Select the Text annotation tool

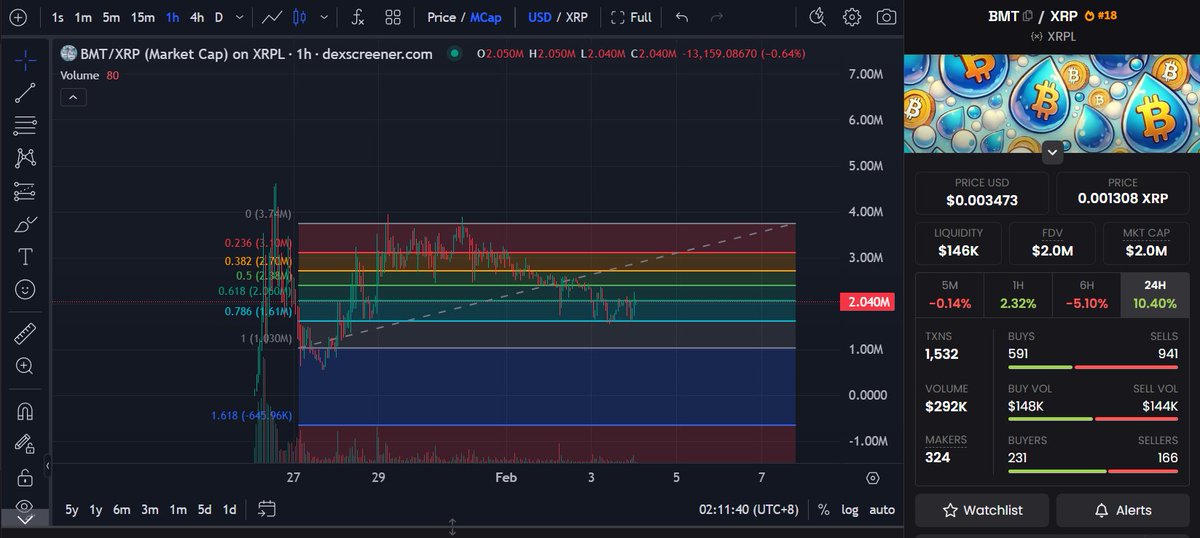[26, 257]
